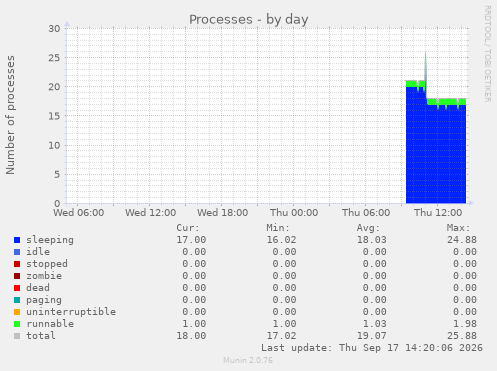
Task: Click the sleeping current value 17.00
Action: (x=191, y=240)
